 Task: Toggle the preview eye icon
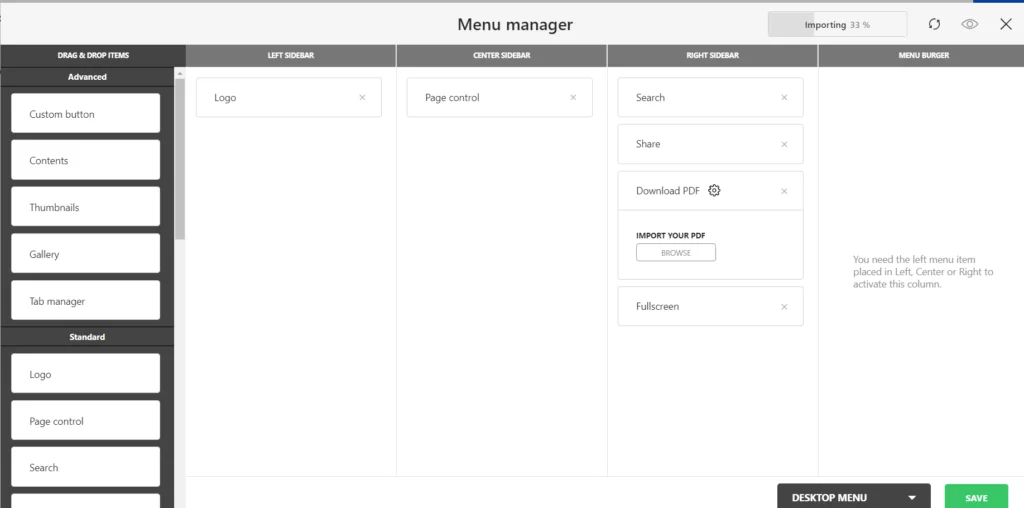coord(970,24)
